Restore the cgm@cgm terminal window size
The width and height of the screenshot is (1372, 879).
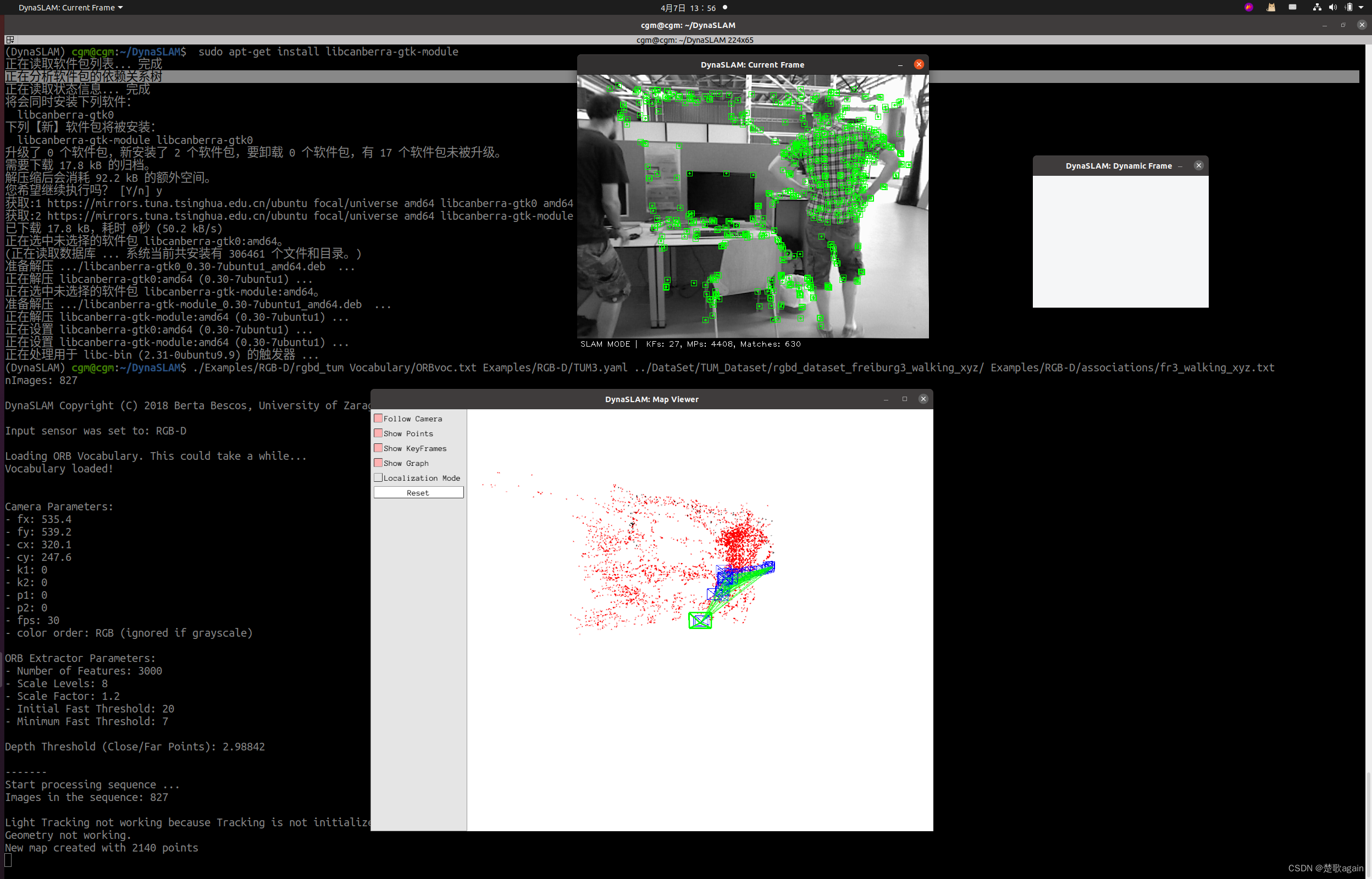point(1343,25)
